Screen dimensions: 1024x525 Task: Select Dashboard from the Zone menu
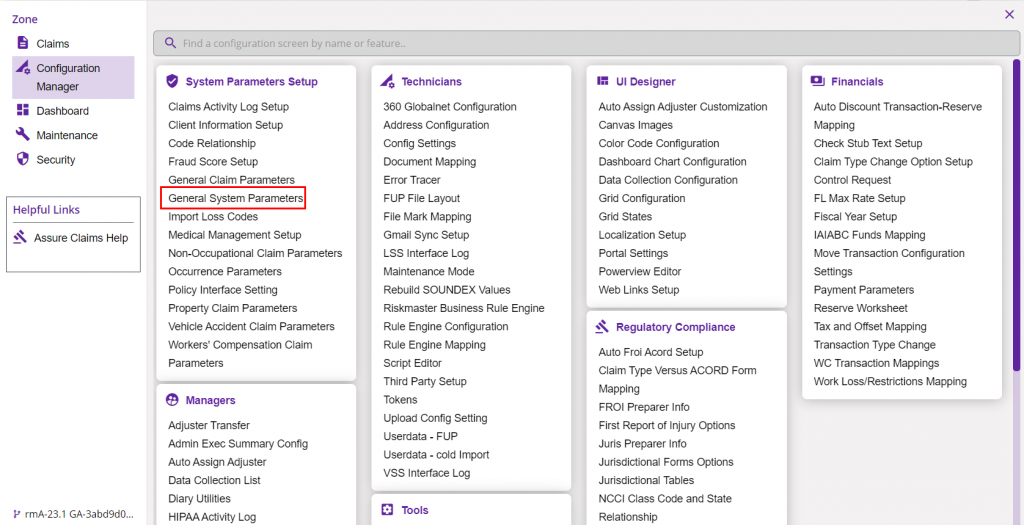point(62,111)
